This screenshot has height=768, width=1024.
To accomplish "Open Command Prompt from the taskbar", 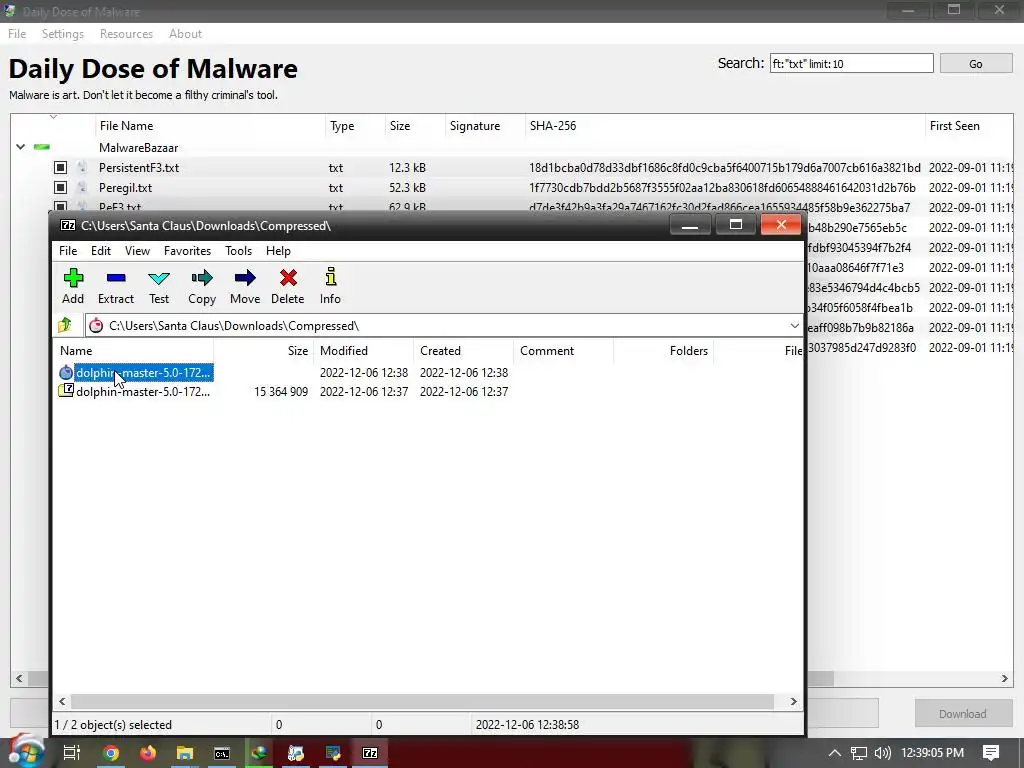I will coord(222,753).
